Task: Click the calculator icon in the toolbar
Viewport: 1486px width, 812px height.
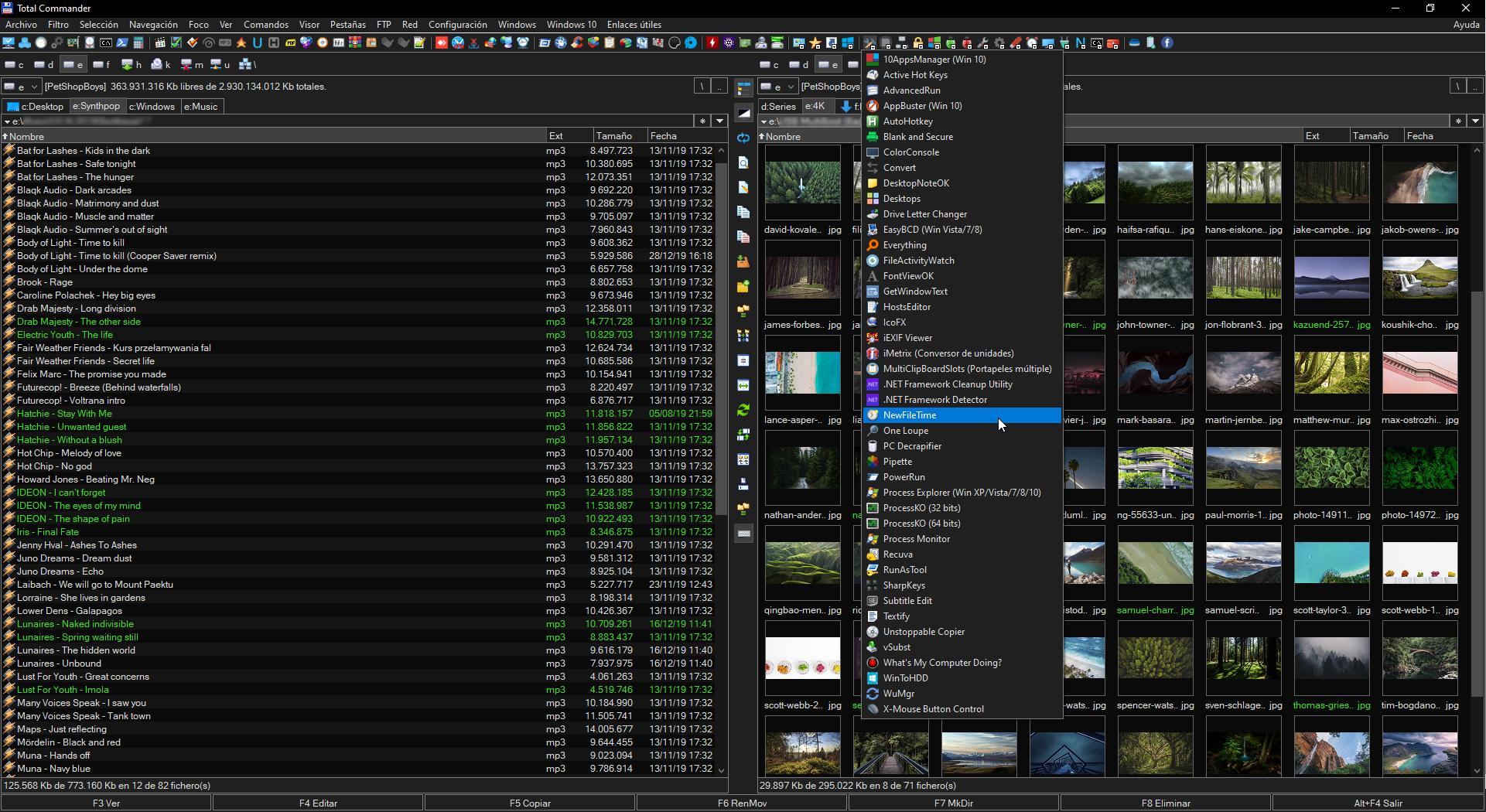Action: coord(138,43)
